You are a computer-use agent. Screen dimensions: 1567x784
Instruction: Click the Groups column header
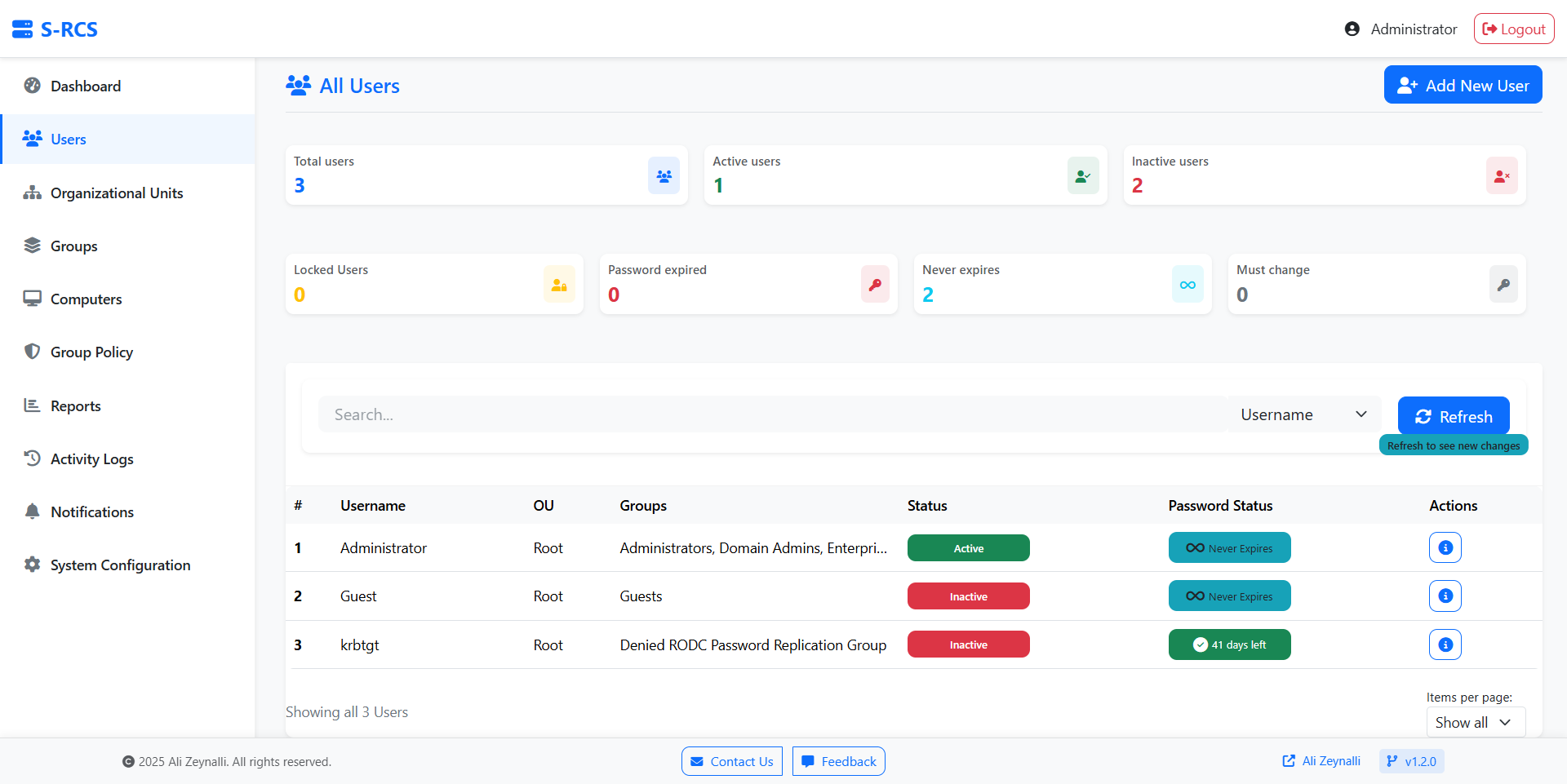[643, 506]
